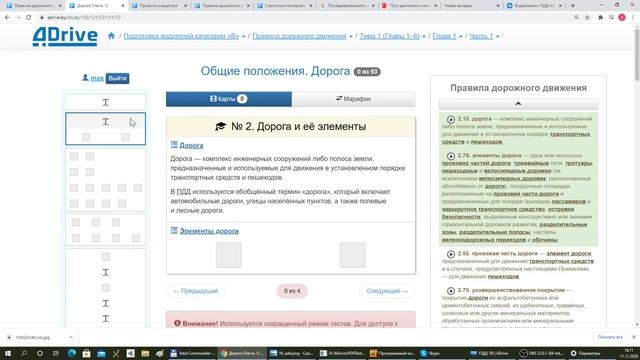Open the Windows Start menu
This screenshot has width=640, height=360.
tap(7, 353)
